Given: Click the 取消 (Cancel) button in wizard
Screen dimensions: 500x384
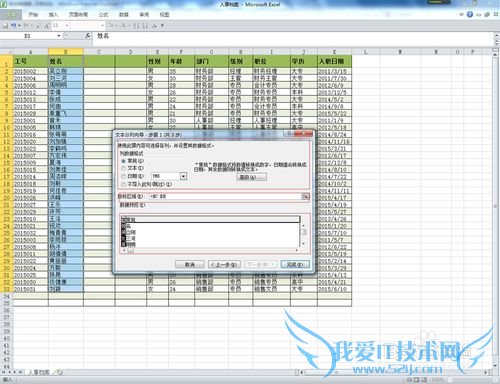Looking at the screenshot, I should tap(190, 264).
